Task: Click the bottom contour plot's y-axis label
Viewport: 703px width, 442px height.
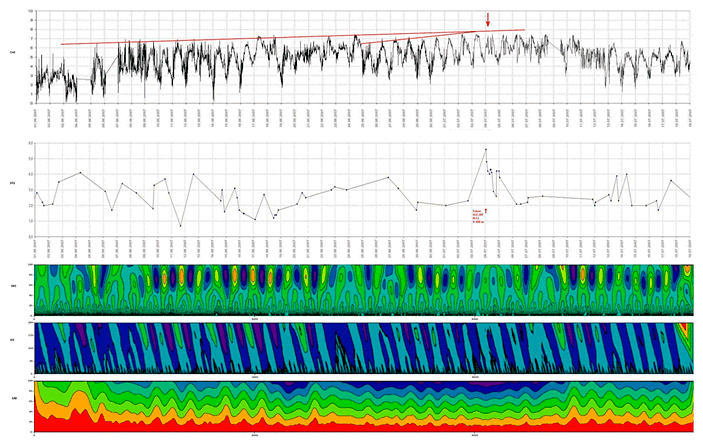Action: [12, 398]
